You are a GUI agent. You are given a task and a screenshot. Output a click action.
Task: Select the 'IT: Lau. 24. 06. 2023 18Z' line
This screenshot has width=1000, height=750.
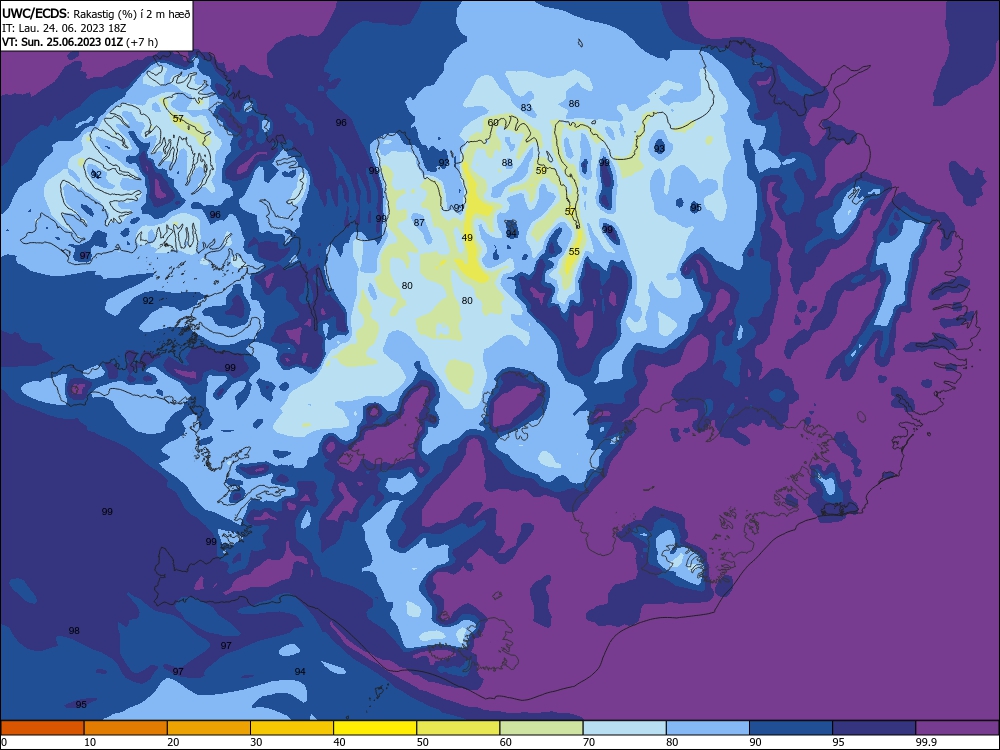click(x=64, y=28)
